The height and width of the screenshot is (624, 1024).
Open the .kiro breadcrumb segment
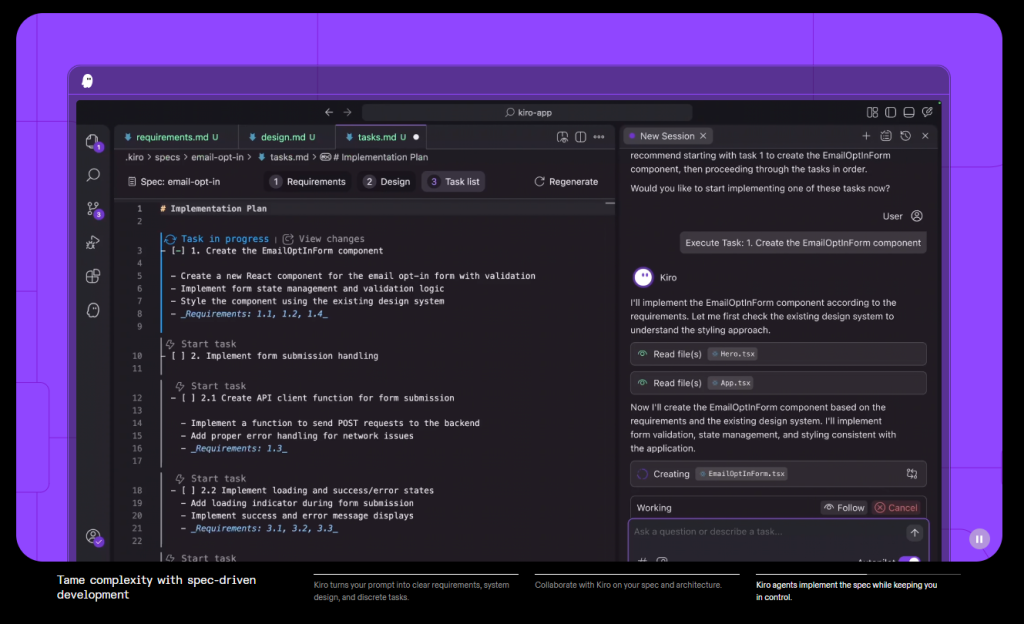[x=135, y=157]
